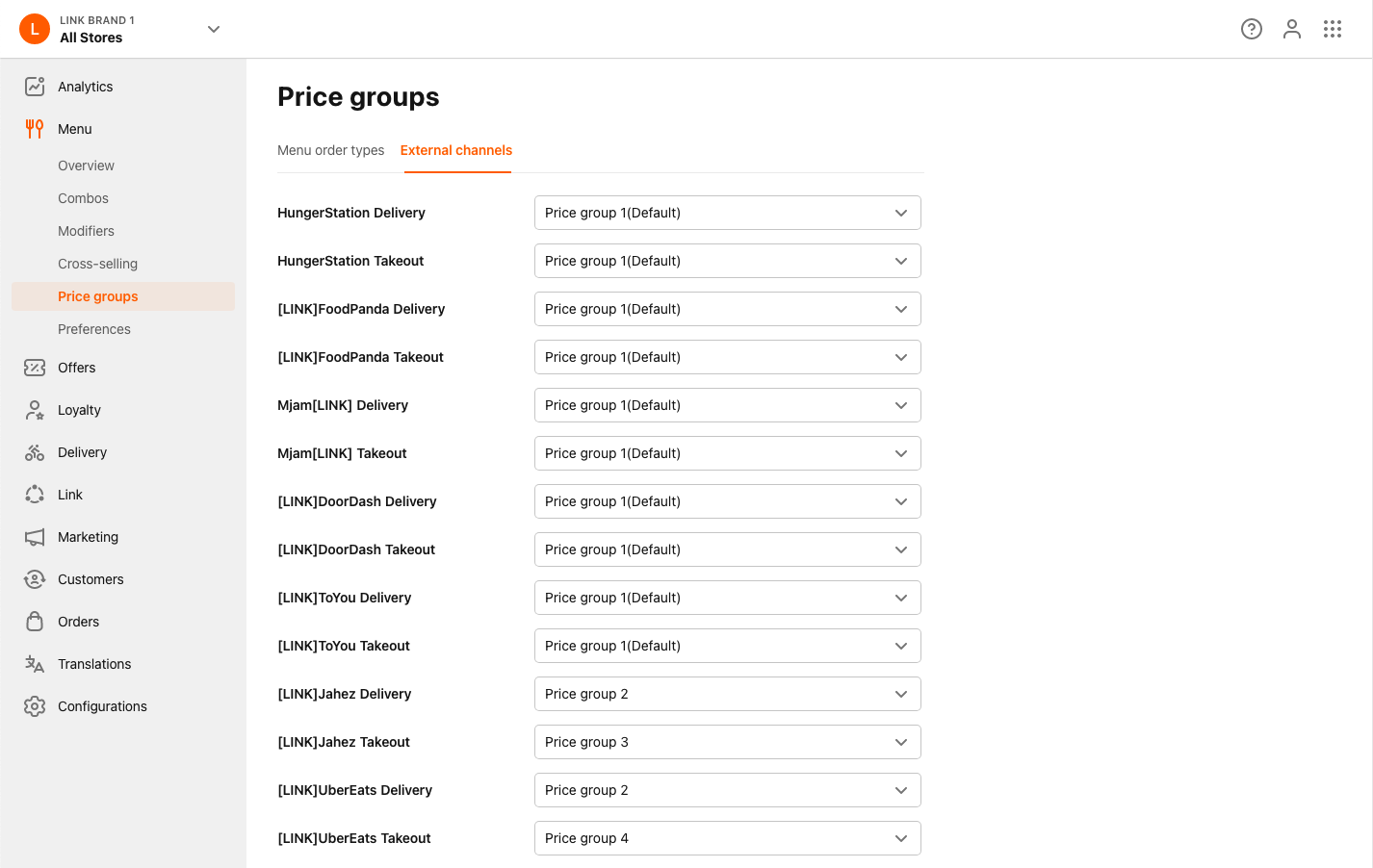Open [LINK]FoodPanda Delivery price group dropdown
The height and width of the screenshot is (868, 1373).
(x=728, y=309)
